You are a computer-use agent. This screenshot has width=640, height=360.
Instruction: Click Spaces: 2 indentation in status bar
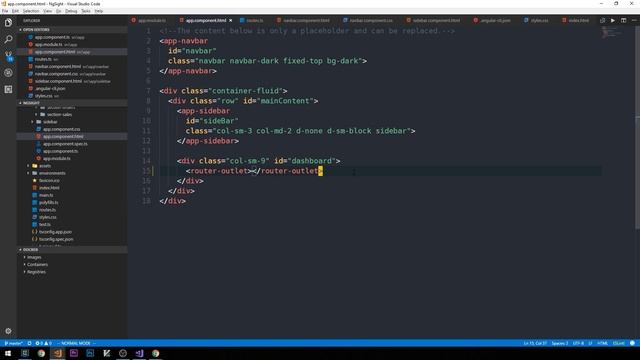[560, 343]
